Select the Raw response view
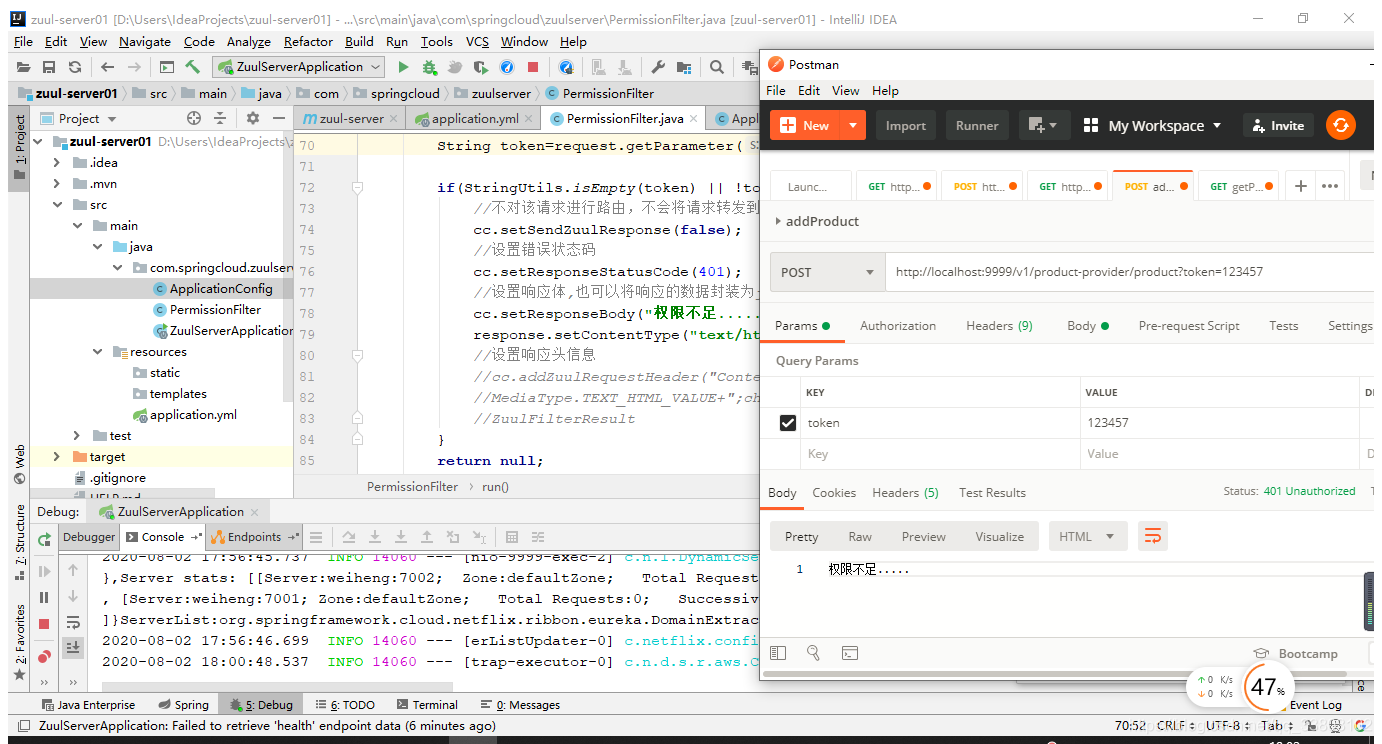The height and width of the screenshot is (744, 1382). tap(860, 536)
